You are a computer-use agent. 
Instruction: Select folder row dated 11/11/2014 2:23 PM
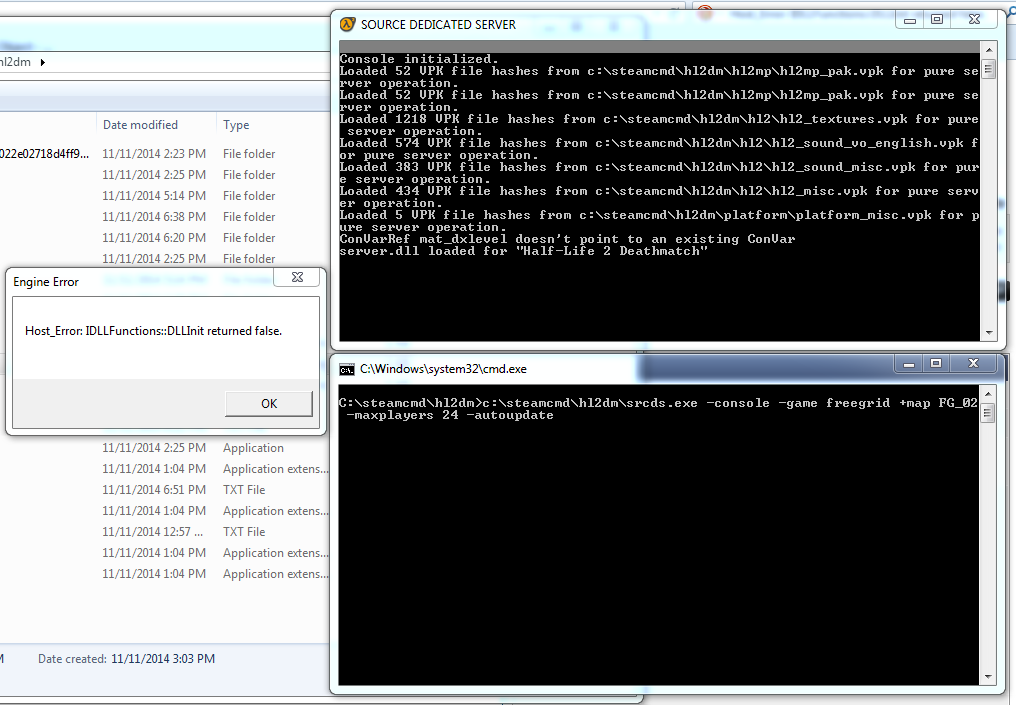coord(165,154)
